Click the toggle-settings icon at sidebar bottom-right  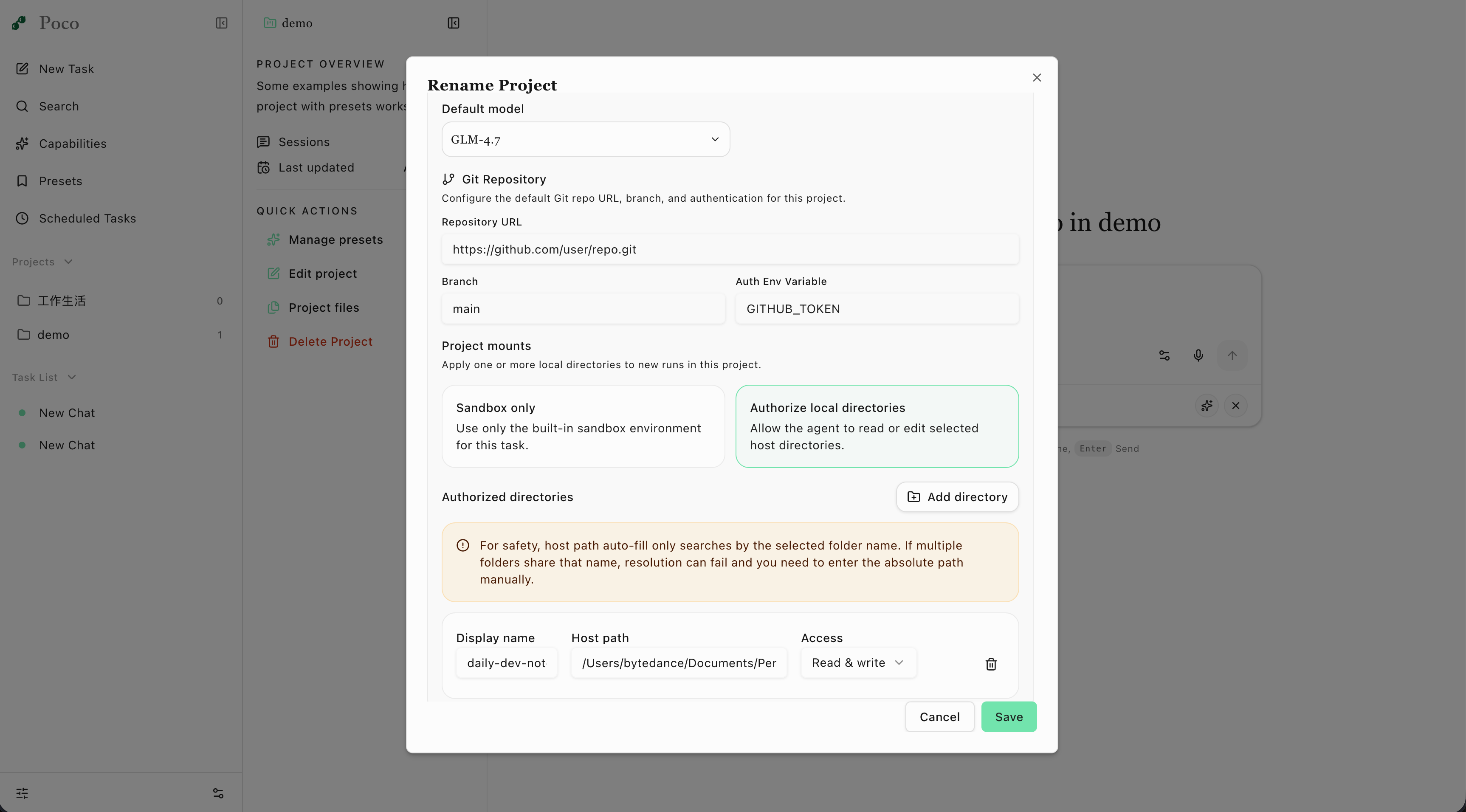tap(218, 793)
